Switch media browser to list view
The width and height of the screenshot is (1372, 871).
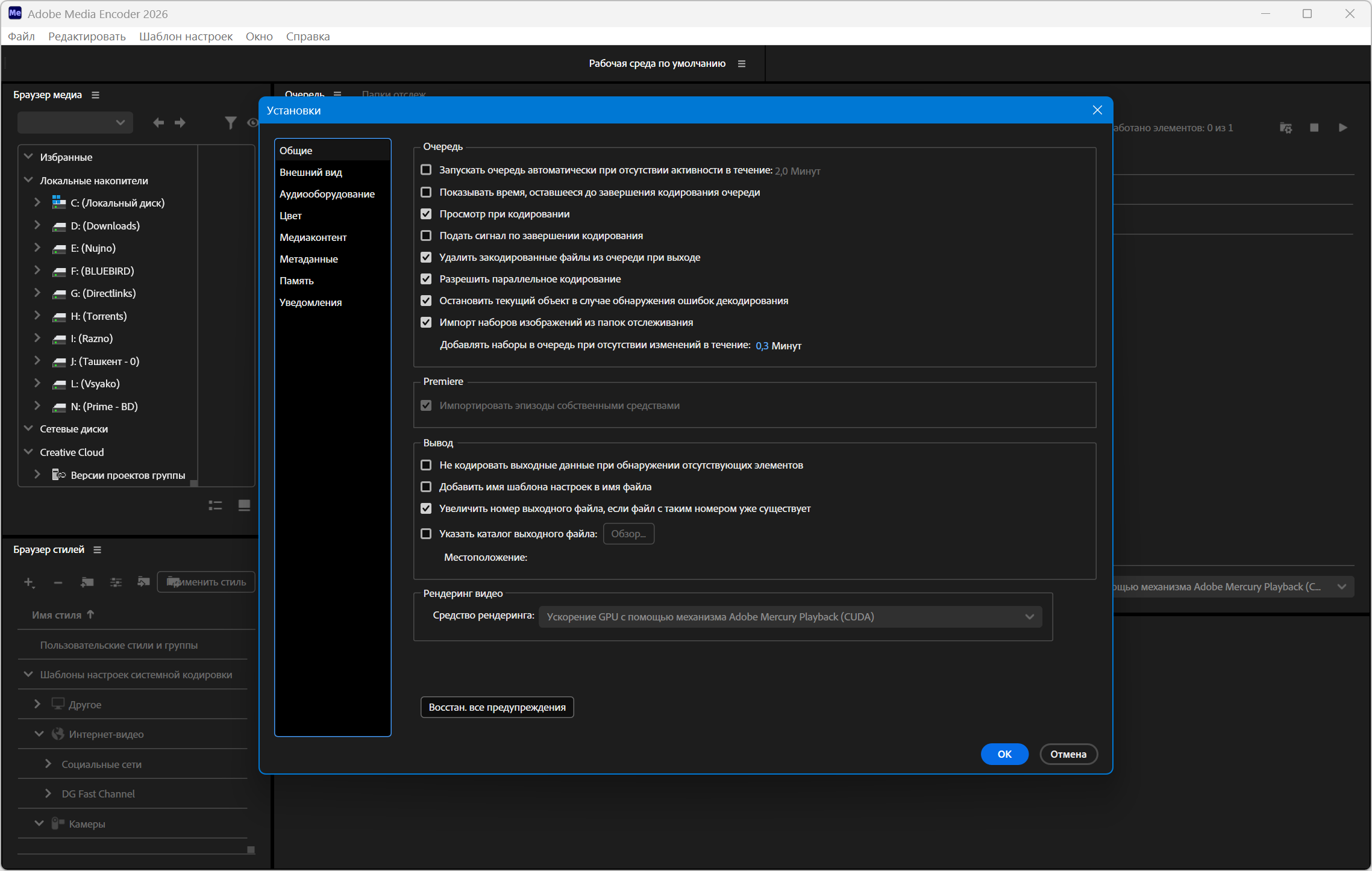pyautogui.click(x=215, y=505)
